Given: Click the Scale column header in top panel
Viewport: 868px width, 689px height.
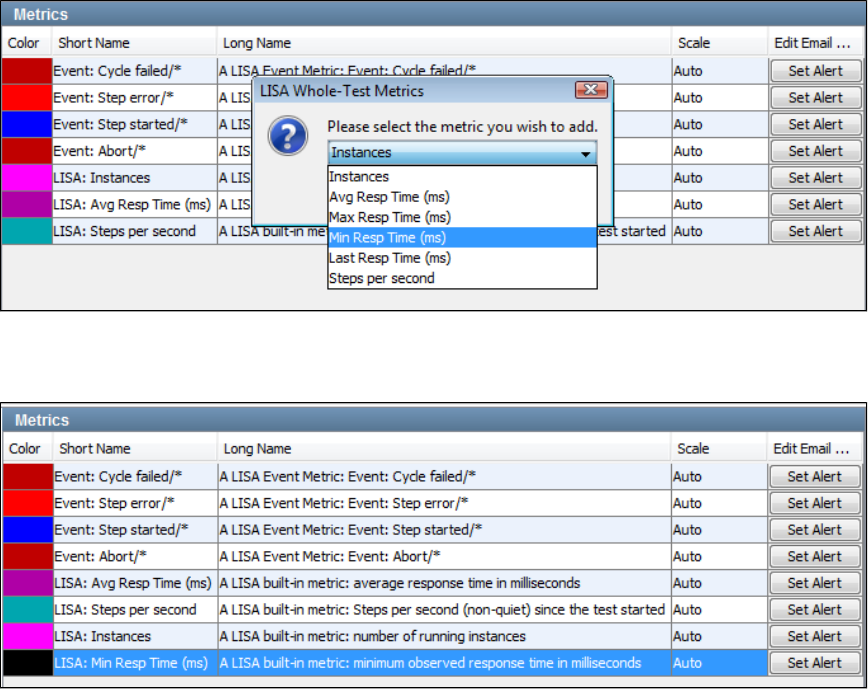Looking at the screenshot, I should coord(720,43).
